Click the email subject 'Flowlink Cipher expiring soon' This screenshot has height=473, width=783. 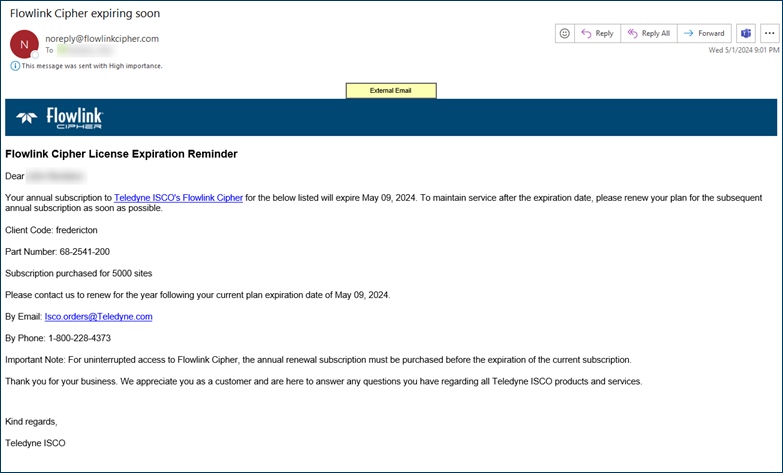click(x=84, y=13)
